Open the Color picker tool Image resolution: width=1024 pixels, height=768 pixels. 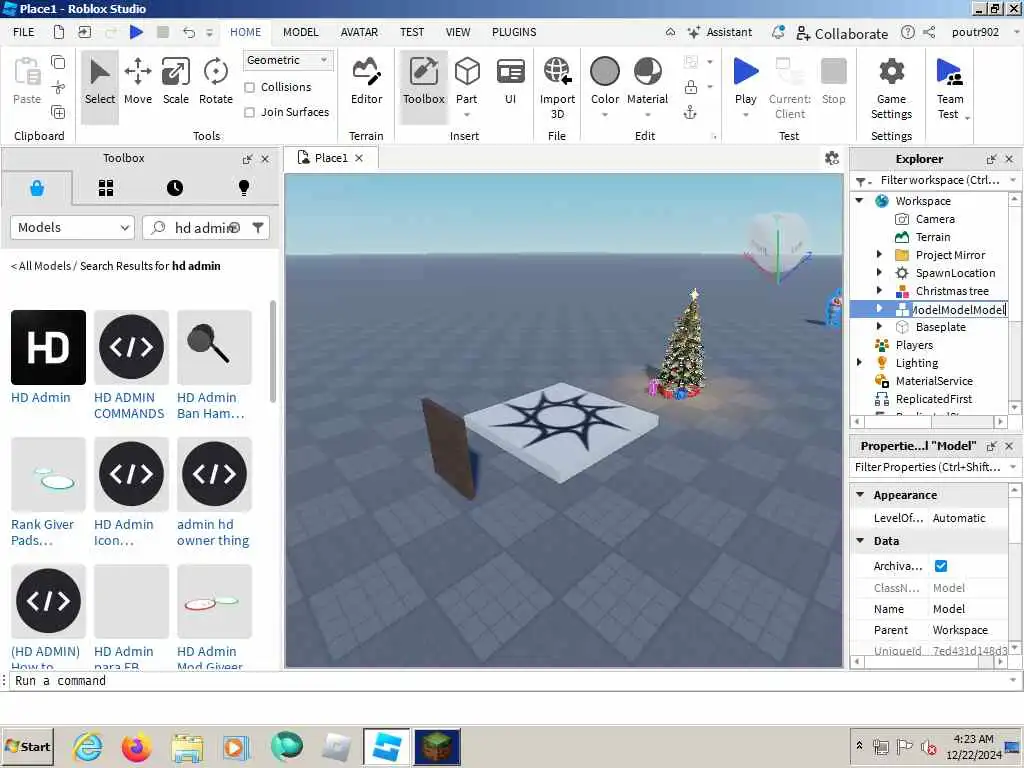(605, 81)
